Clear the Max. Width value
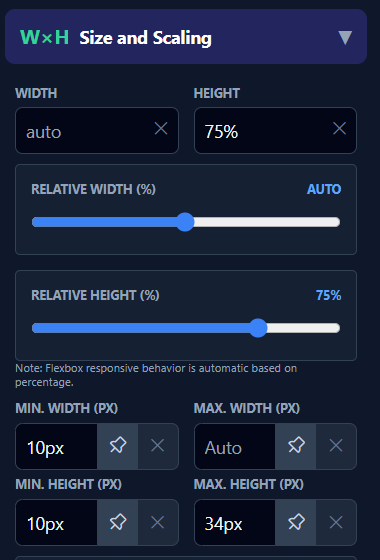The width and height of the screenshot is (380, 560). pyautogui.click(x=336, y=446)
